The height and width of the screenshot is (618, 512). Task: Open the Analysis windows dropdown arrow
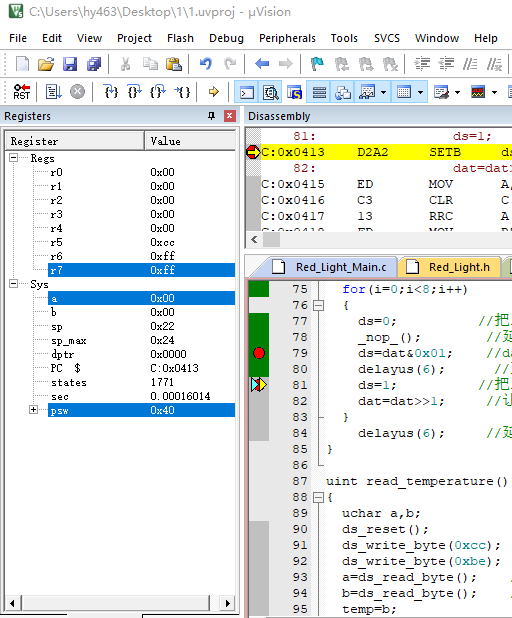494,92
